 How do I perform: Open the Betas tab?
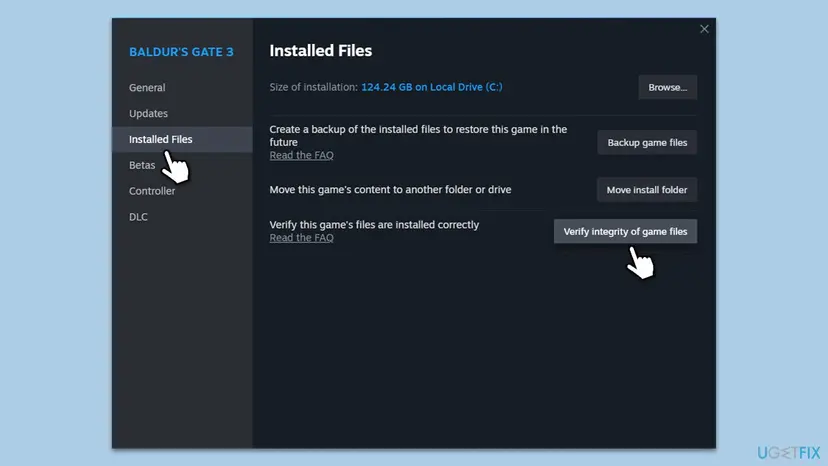tap(142, 165)
